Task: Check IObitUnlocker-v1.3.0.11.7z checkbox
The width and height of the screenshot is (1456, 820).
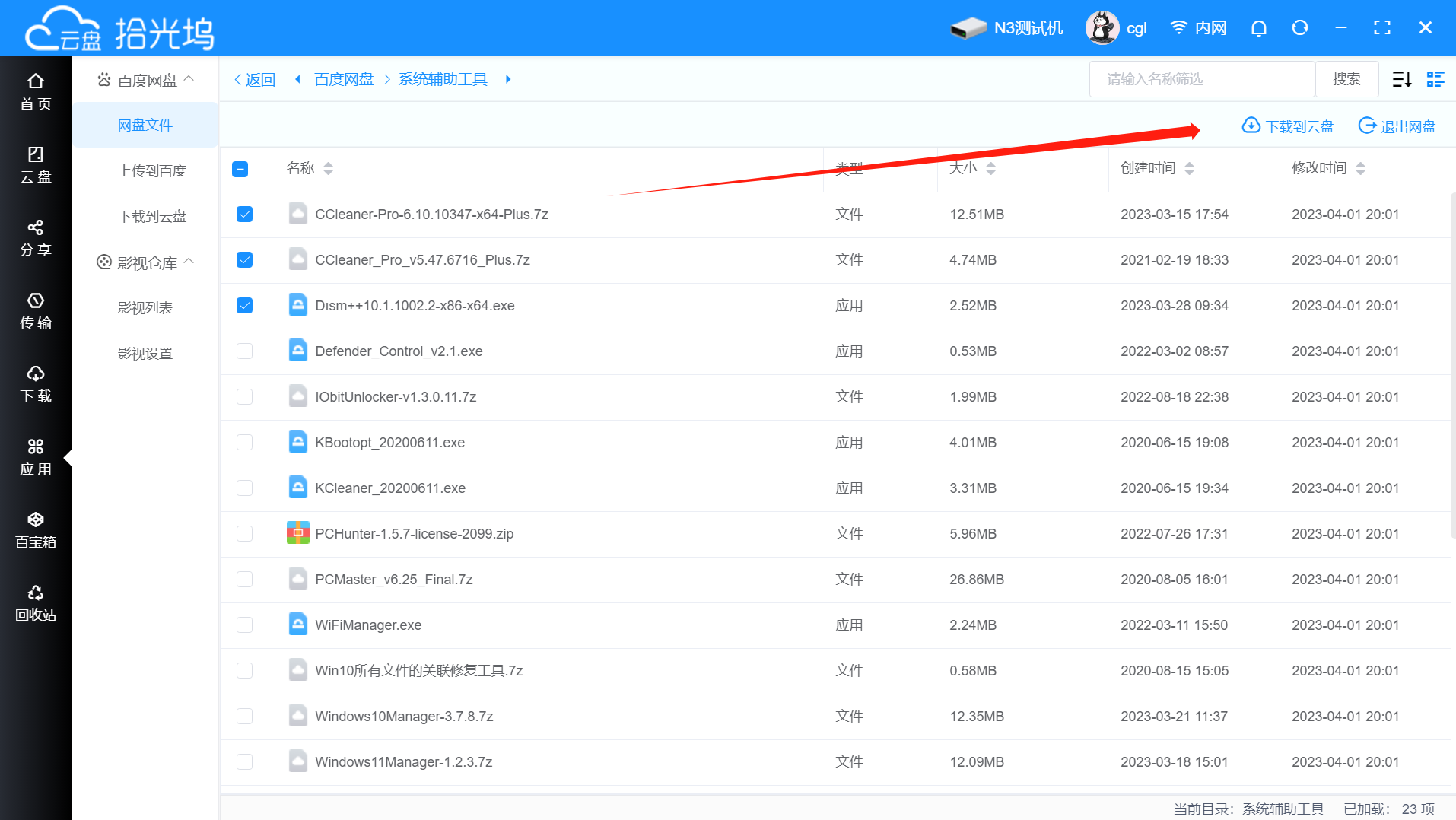Action: click(244, 397)
